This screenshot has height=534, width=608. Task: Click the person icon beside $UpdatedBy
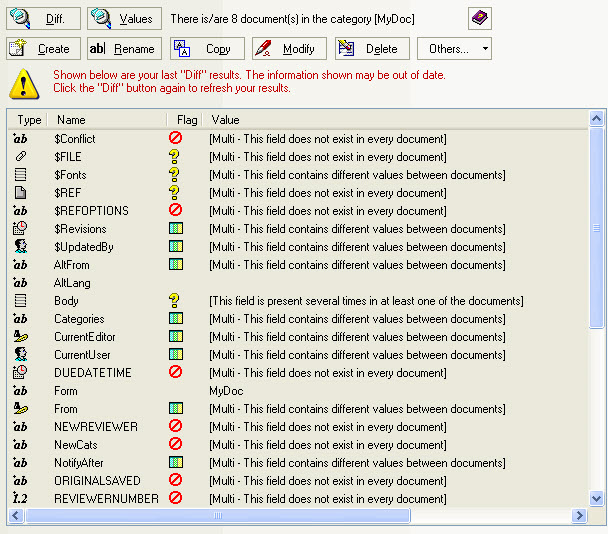[x=20, y=247]
